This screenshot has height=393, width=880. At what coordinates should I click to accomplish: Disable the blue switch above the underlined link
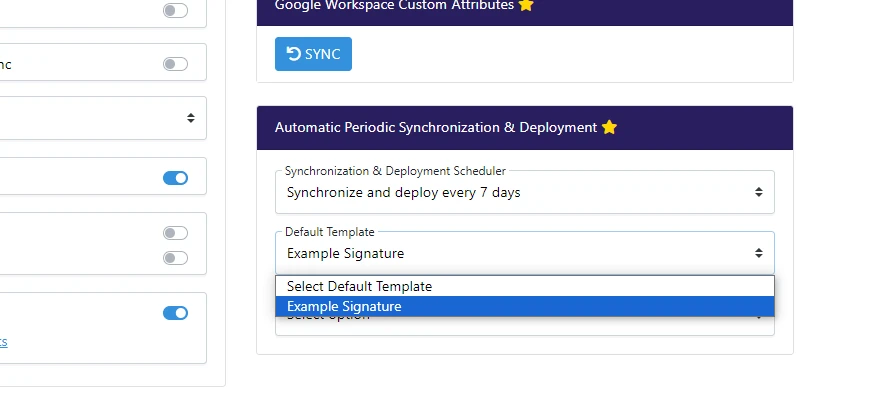175,313
